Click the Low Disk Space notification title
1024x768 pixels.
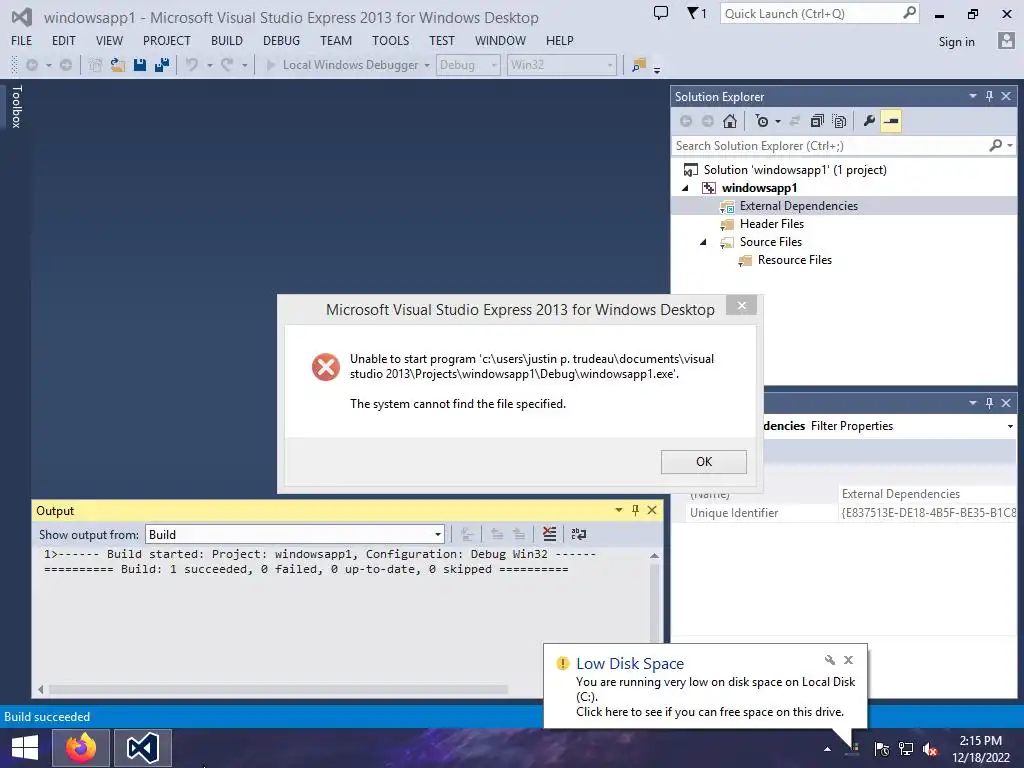(x=630, y=664)
